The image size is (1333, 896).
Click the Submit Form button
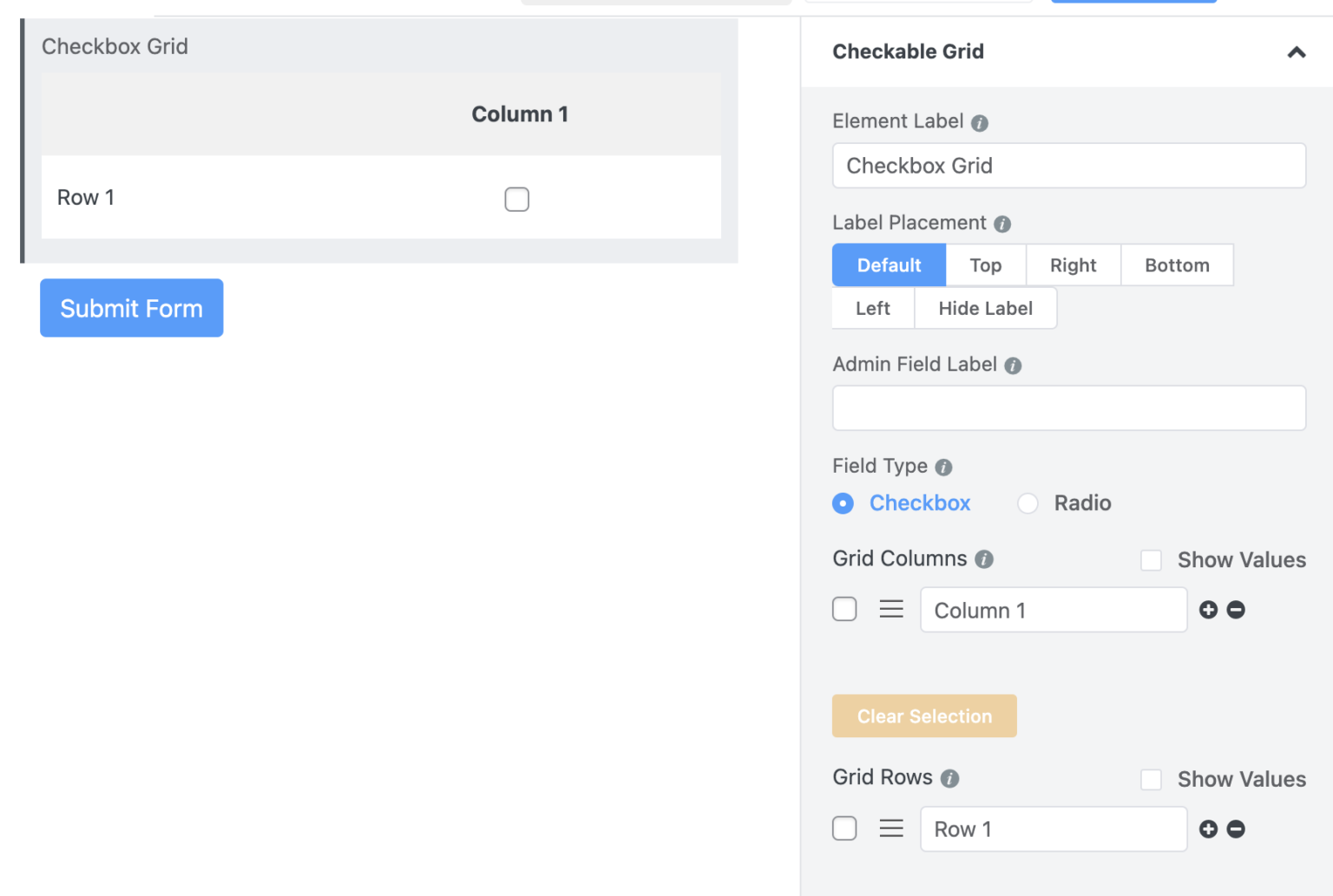click(131, 308)
